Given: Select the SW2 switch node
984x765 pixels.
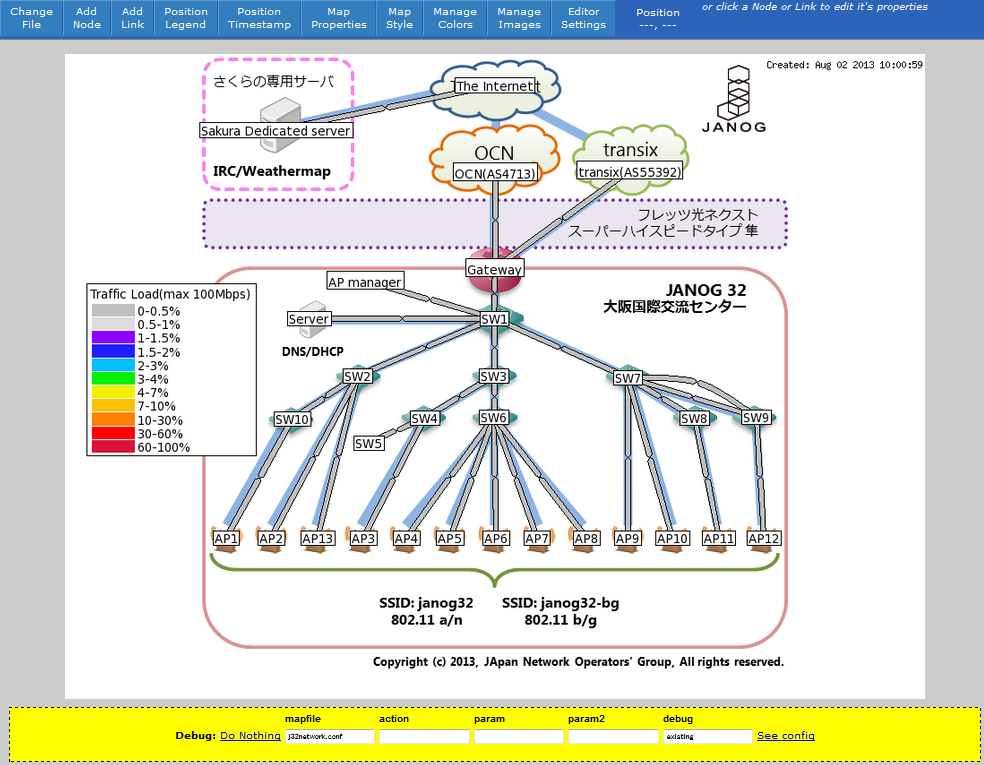Looking at the screenshot, I should point(358,377).
